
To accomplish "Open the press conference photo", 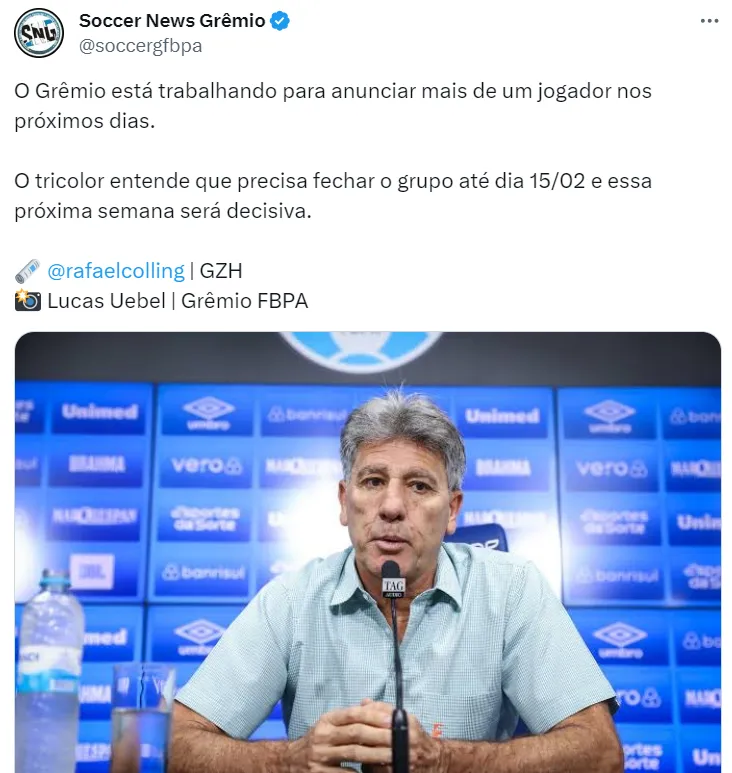I will click(368, 552).
